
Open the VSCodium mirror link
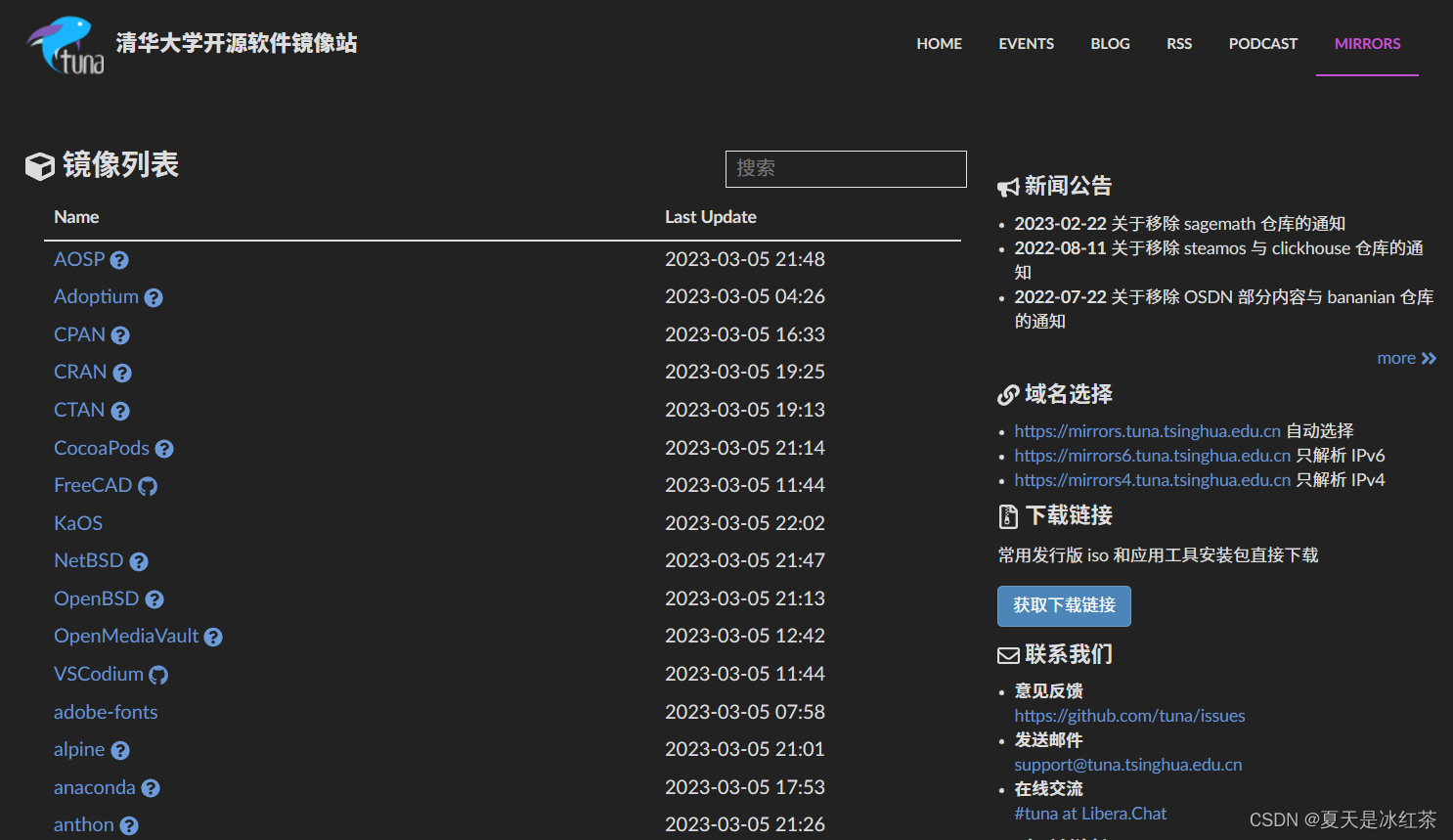click(99, 674)
